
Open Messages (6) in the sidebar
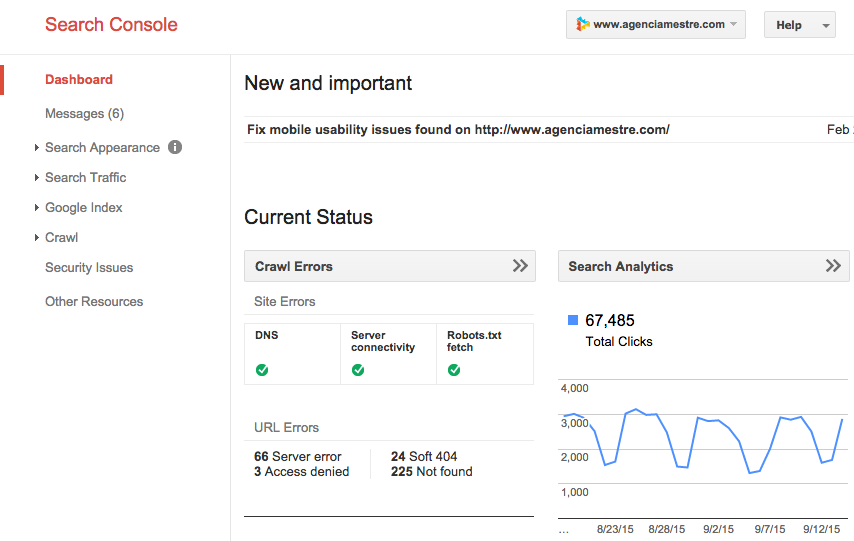point(84,113)
